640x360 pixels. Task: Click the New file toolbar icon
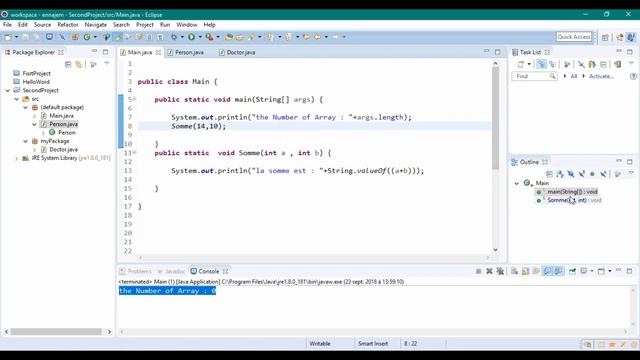tap(8, 37)
